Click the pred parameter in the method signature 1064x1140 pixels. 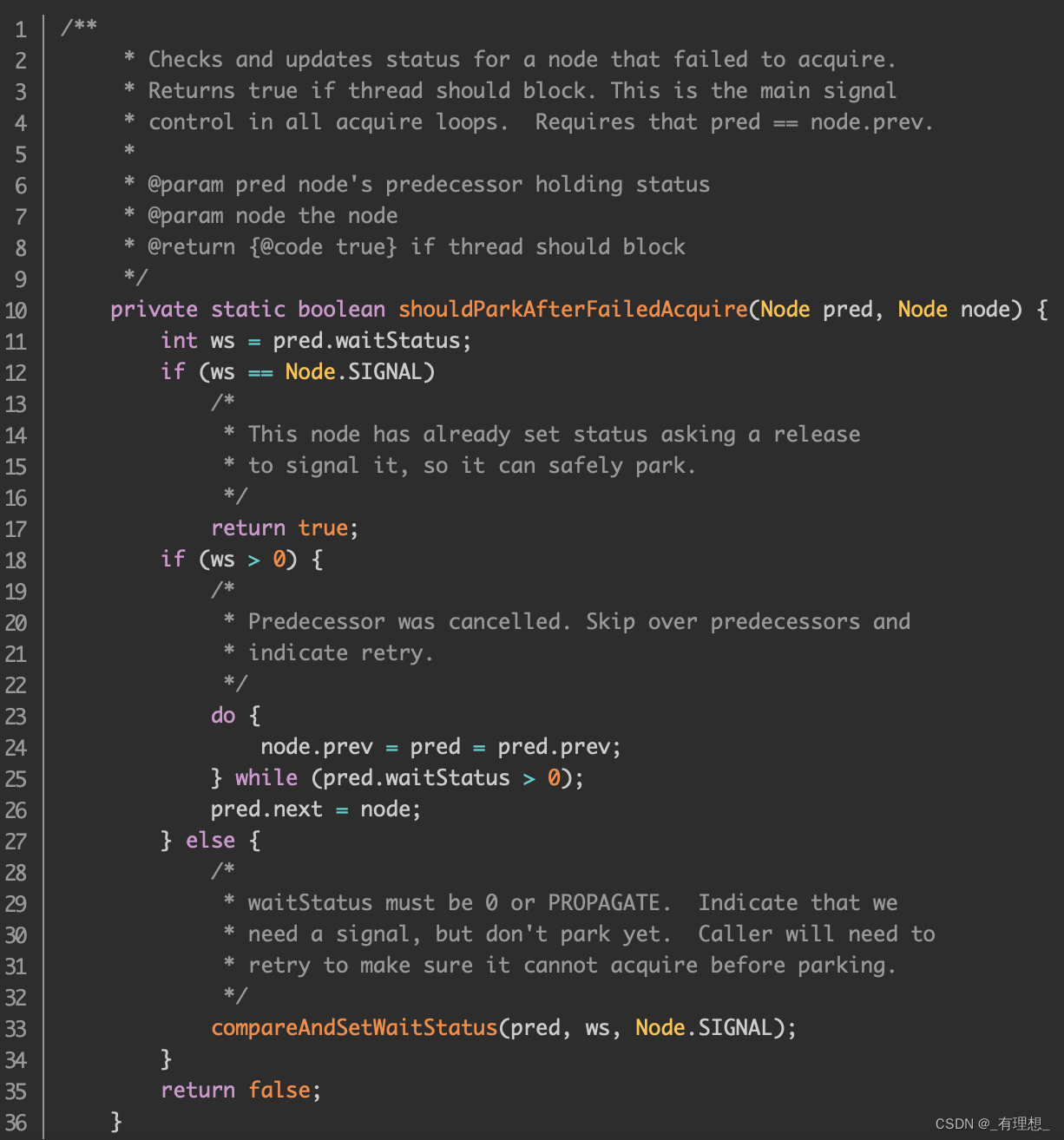pos(848,309)
